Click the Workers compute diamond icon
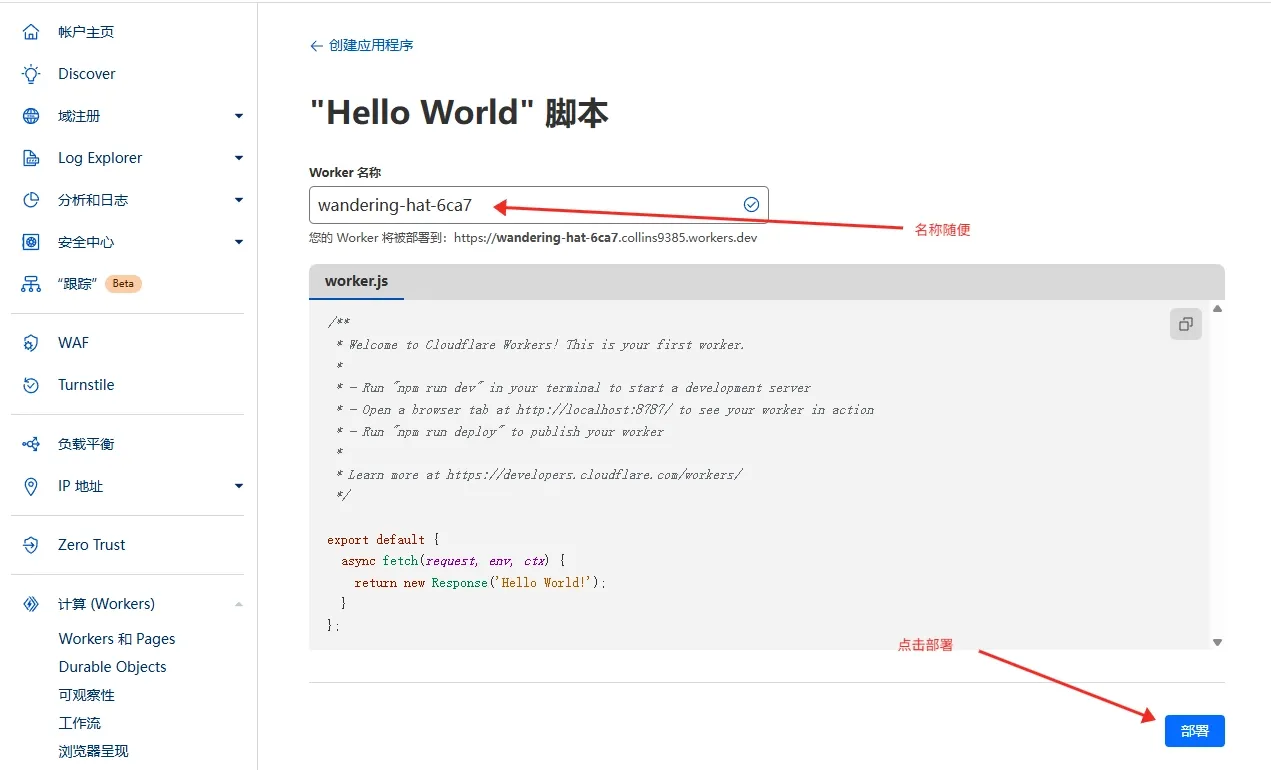 [x=31, y=604]
